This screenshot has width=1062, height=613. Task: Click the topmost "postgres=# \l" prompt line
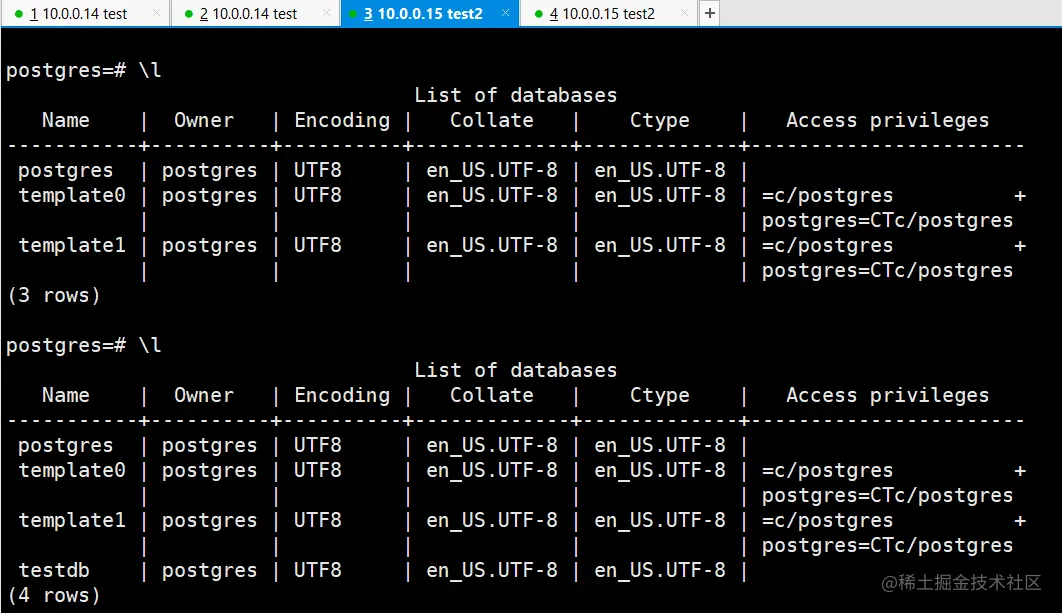pos(84,70)
